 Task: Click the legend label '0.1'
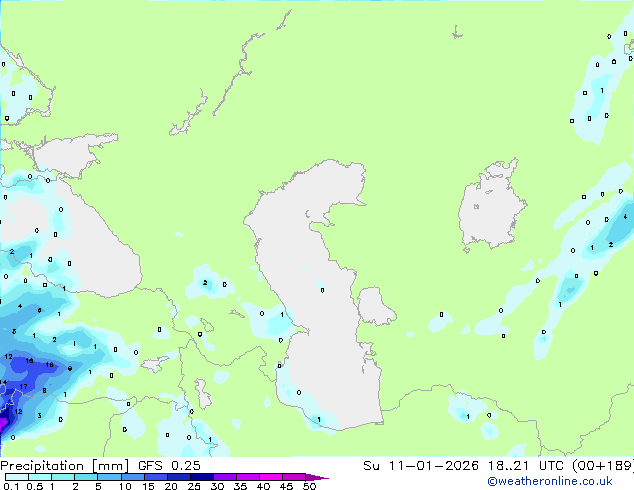tap(11, 486)
